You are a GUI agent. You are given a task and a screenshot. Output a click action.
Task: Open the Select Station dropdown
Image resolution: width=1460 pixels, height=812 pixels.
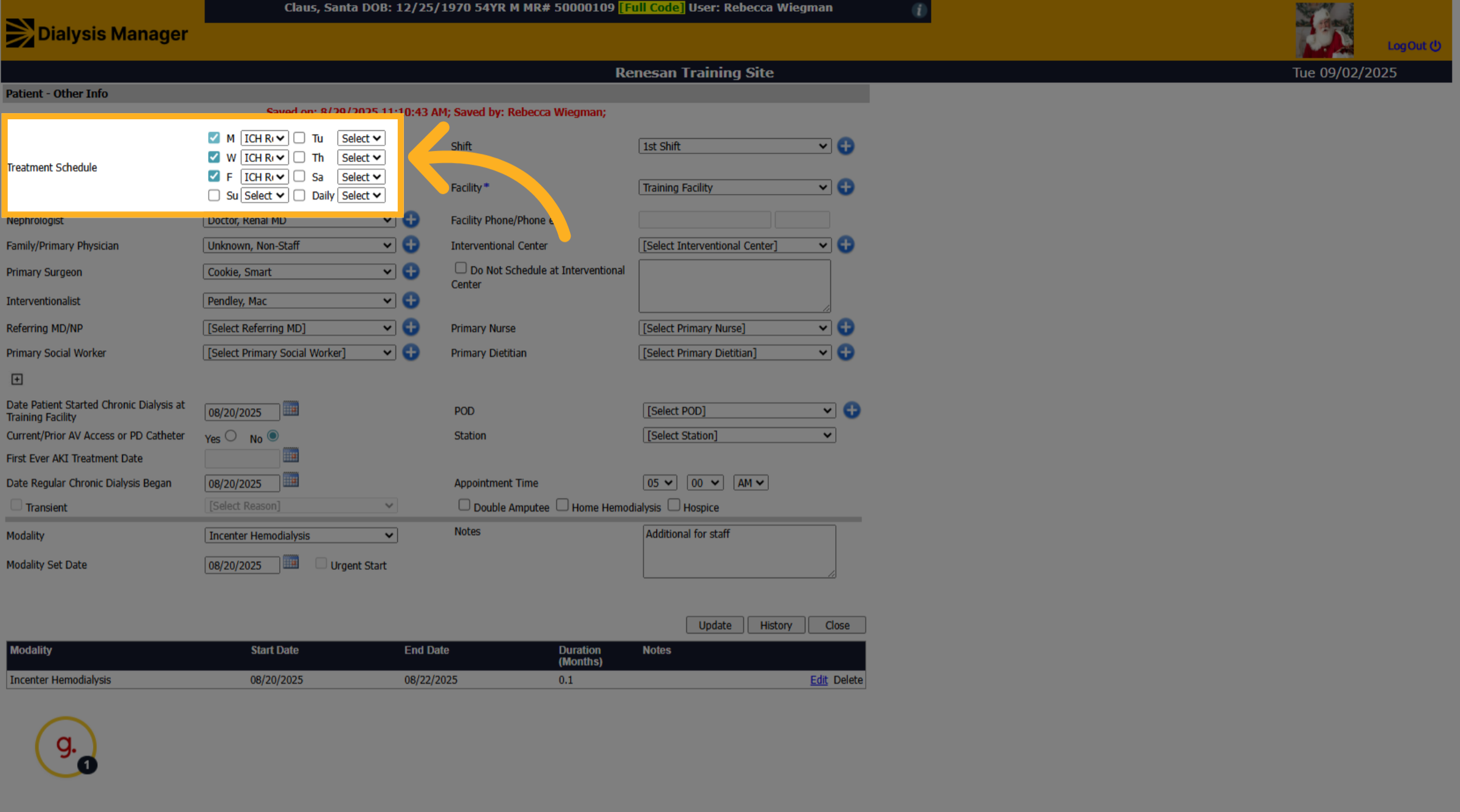739,435
